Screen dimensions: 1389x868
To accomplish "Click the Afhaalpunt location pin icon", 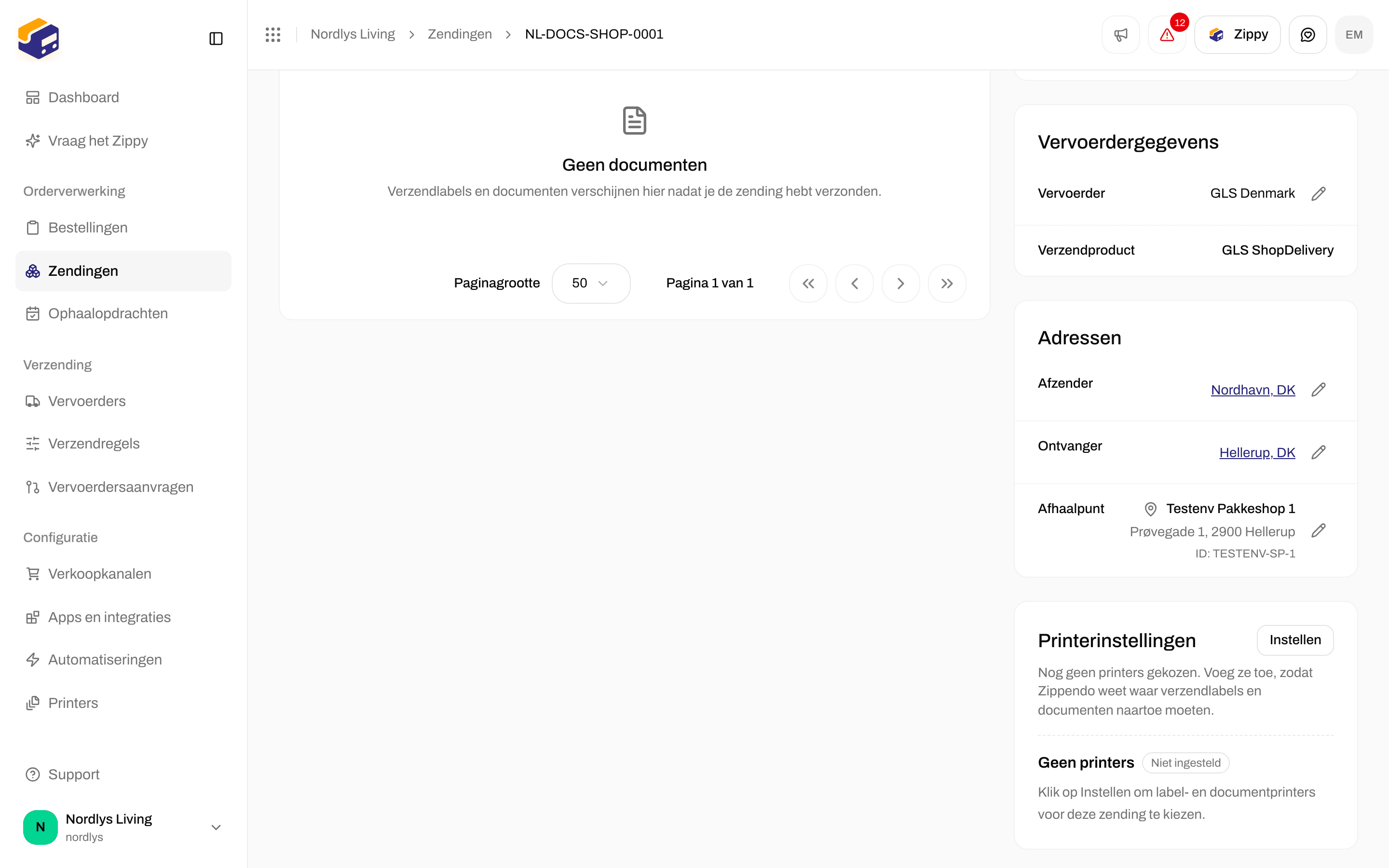I will click(1150, 509).
